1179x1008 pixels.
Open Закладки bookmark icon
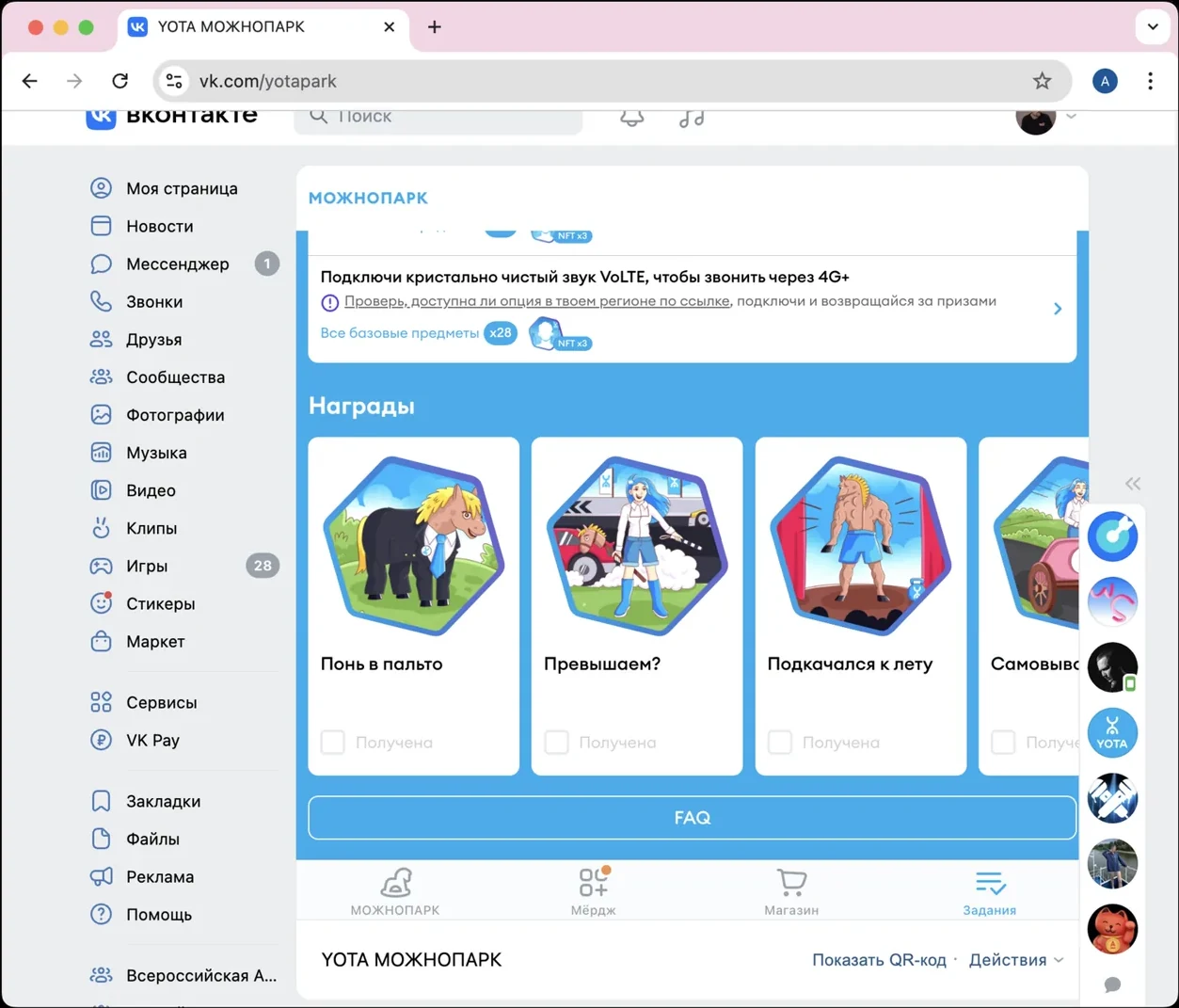point(101,801)
